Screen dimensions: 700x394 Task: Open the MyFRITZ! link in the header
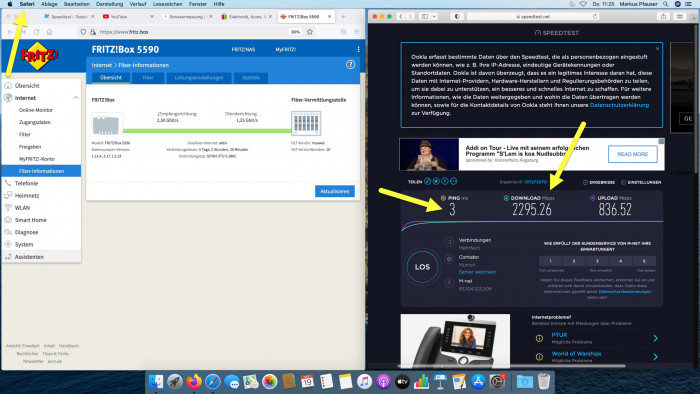click(285, 50)
